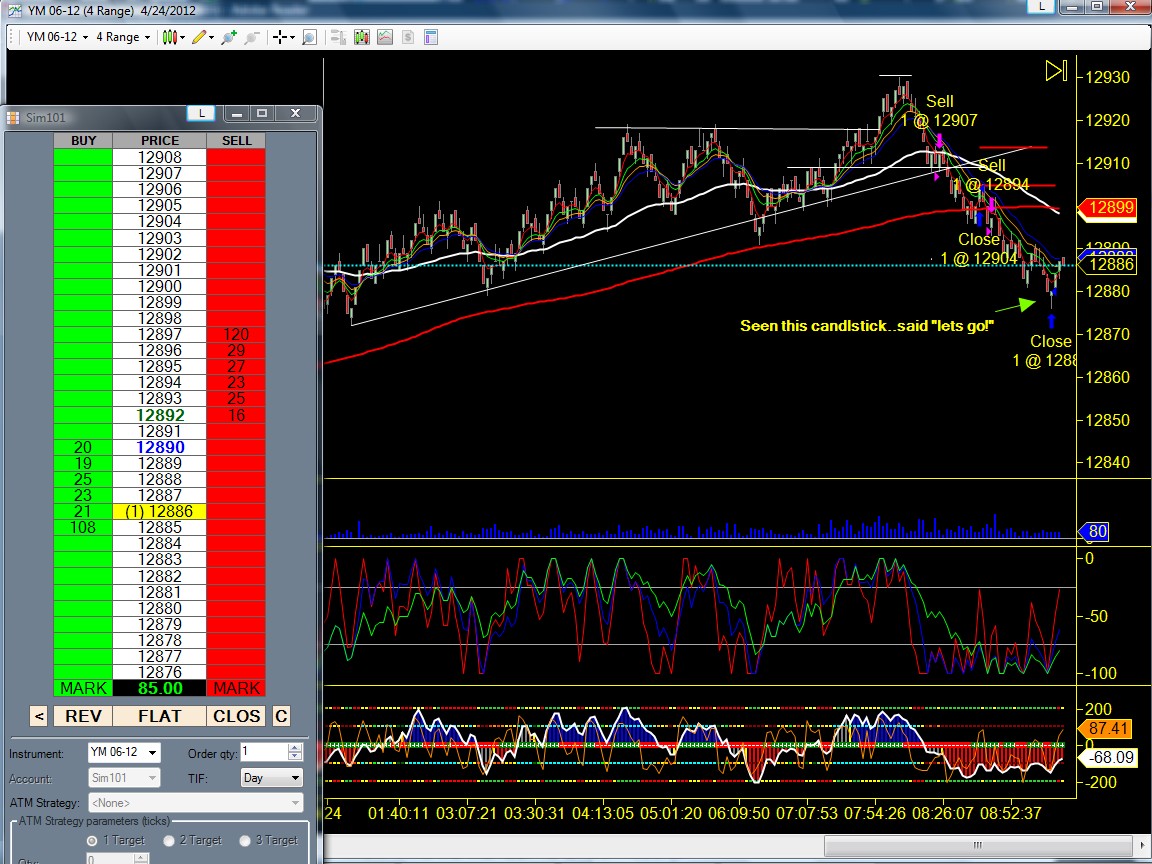Click the red 12899 price marker

[1106, 208]
